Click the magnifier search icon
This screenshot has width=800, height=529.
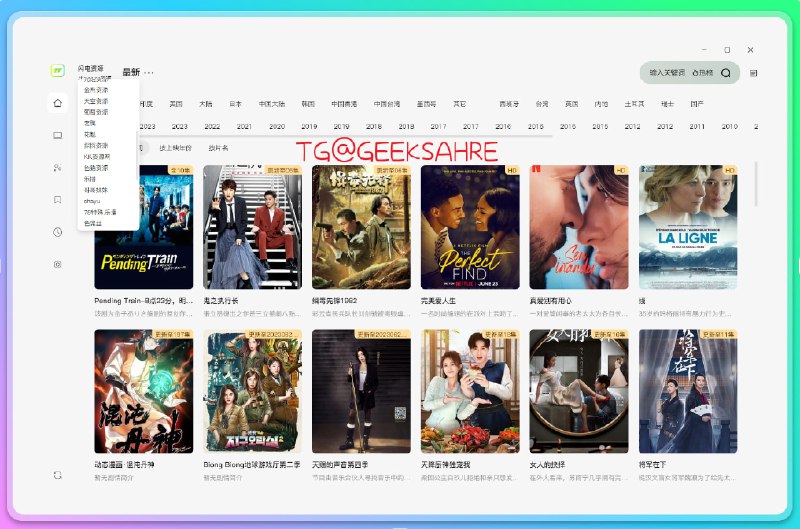726,73
